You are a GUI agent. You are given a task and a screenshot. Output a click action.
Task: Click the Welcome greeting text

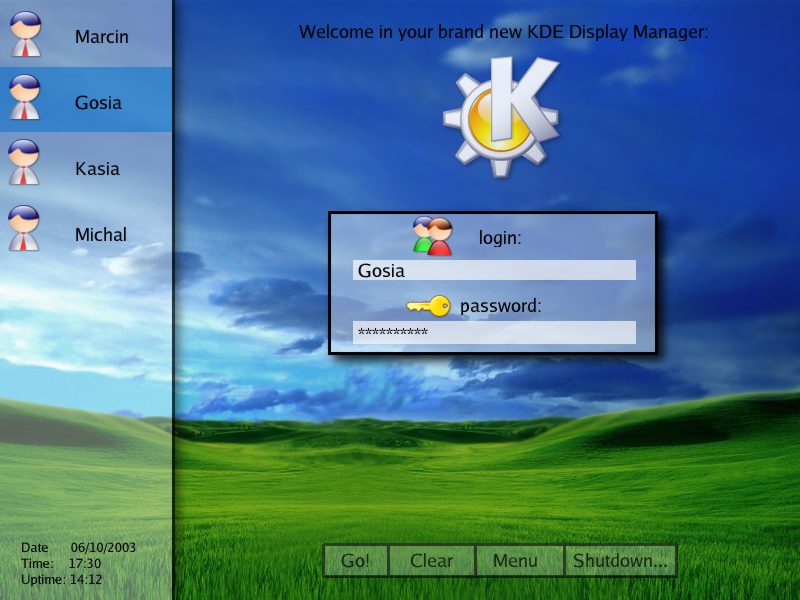click(503, 32)
